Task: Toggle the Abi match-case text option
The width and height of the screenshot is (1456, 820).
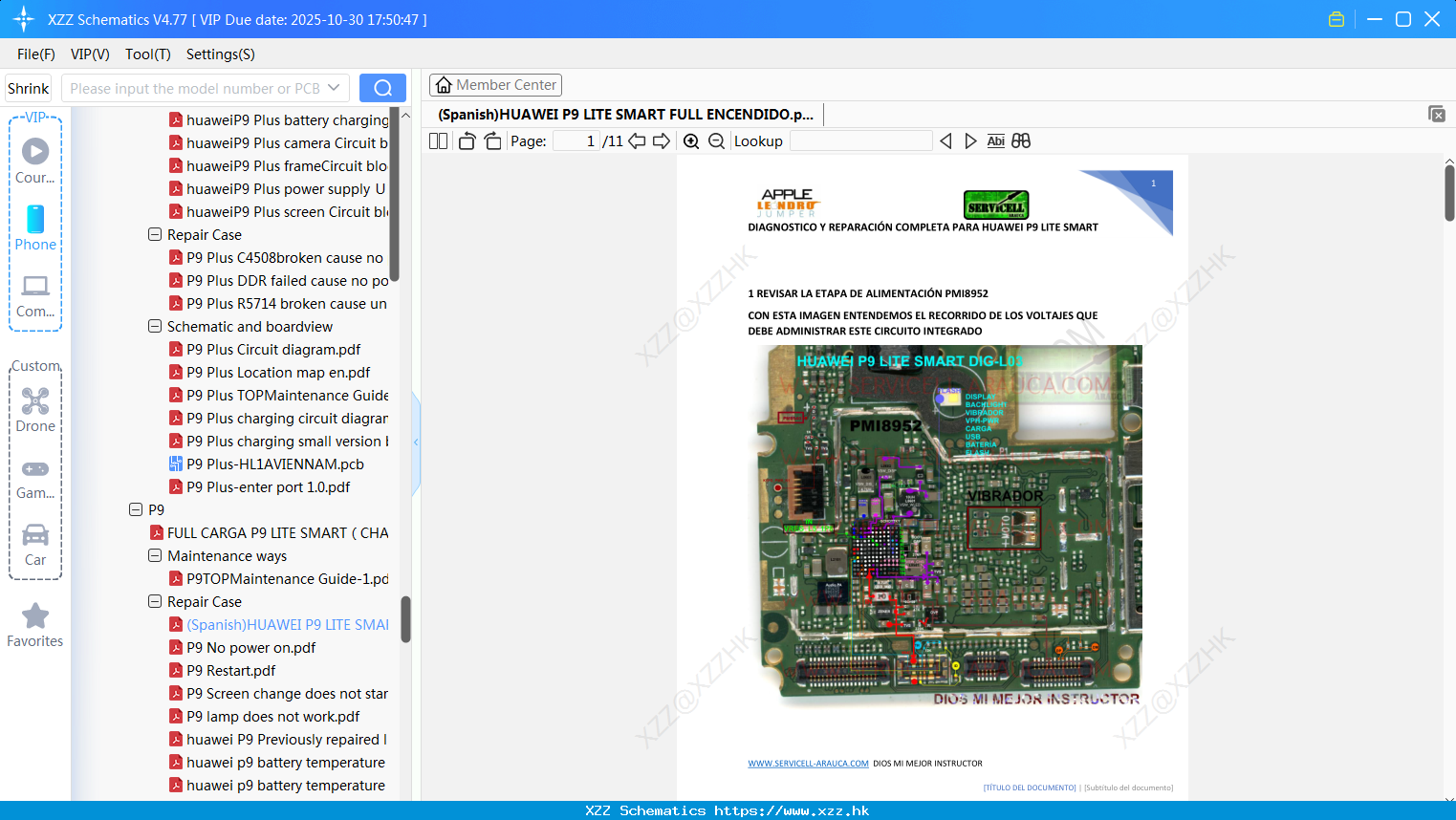Action: tap(995, 140)
